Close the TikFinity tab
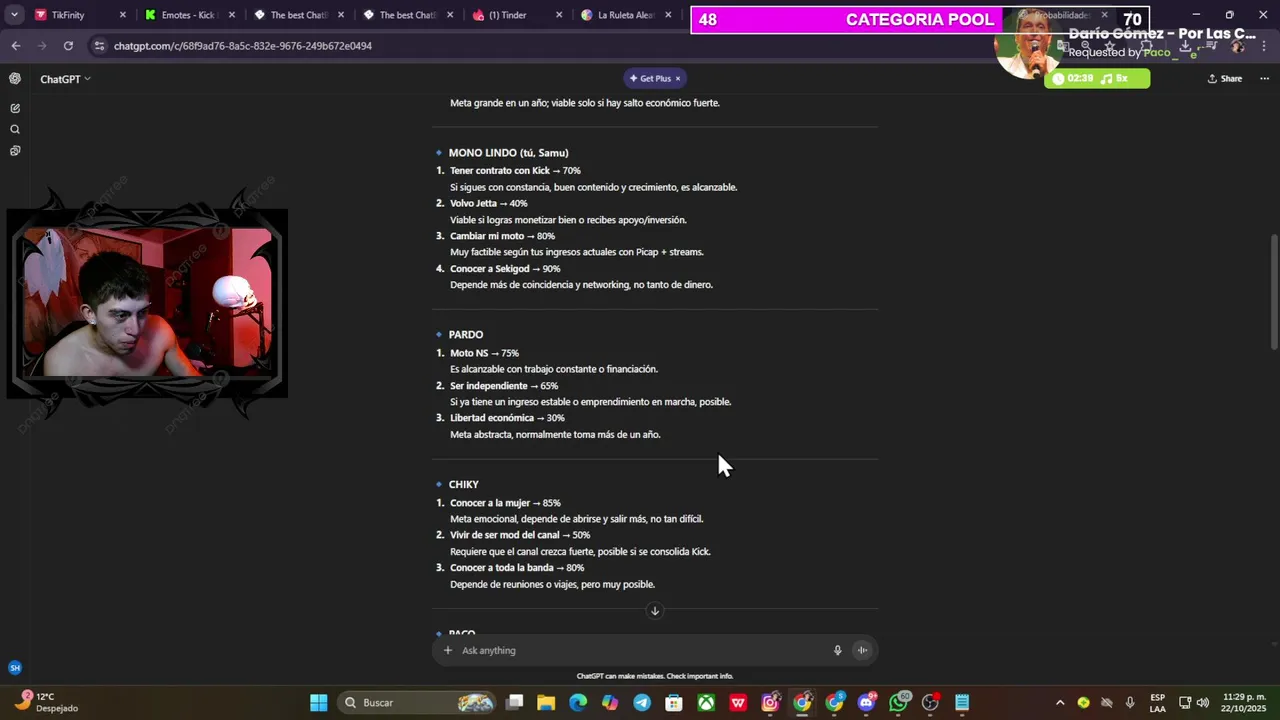This screenshot has width=1280, height=720. click(x=123, y=15)
